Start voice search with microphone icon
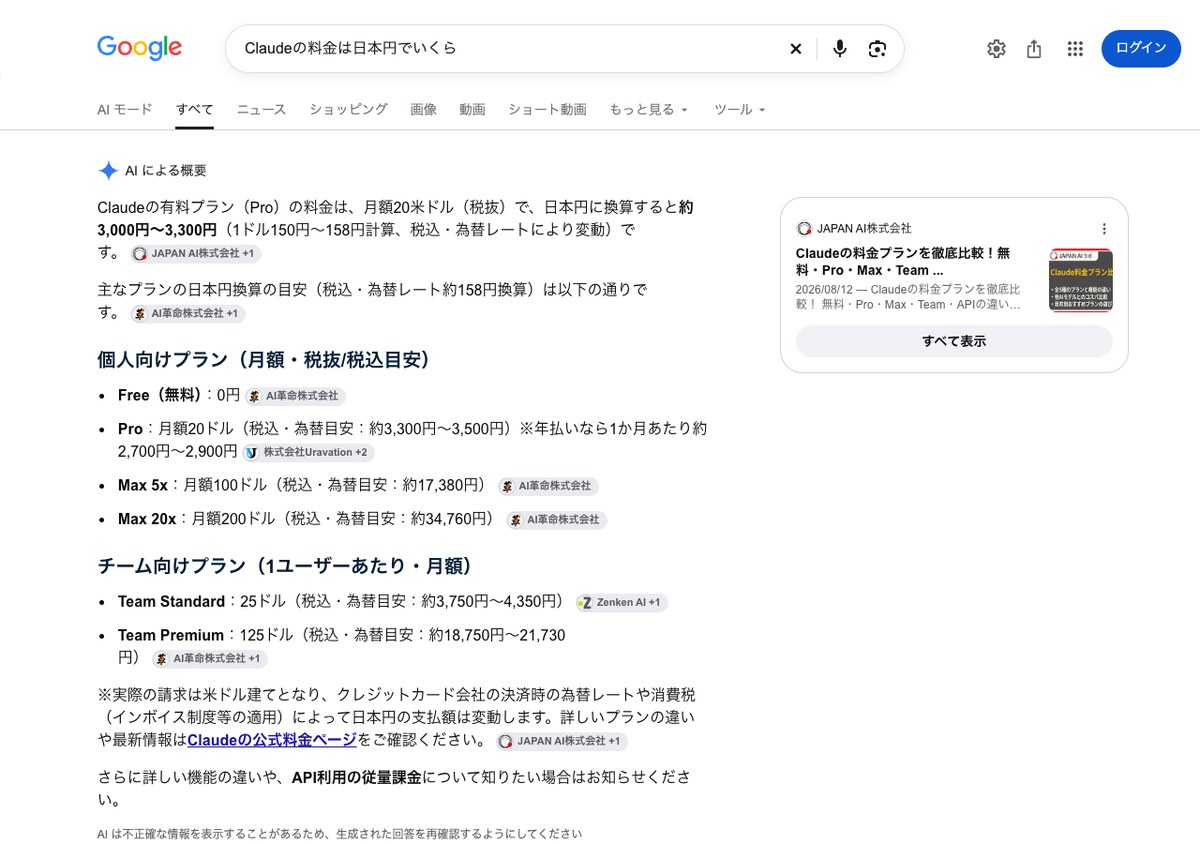 tap(840, 48)
